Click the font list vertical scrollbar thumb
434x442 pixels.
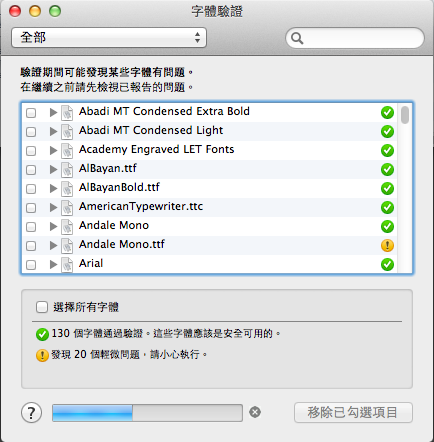pyautogui.click(x=405, y=115)
